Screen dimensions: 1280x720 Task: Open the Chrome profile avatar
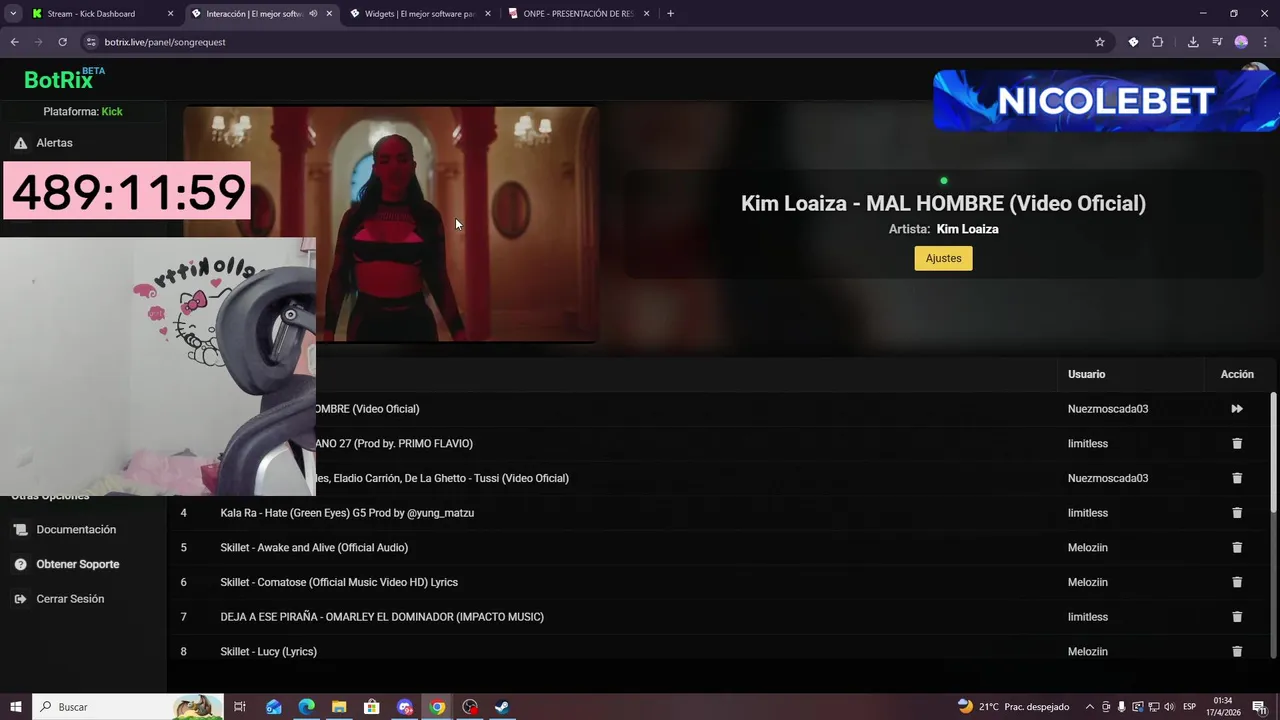[x=1241, y=42]
